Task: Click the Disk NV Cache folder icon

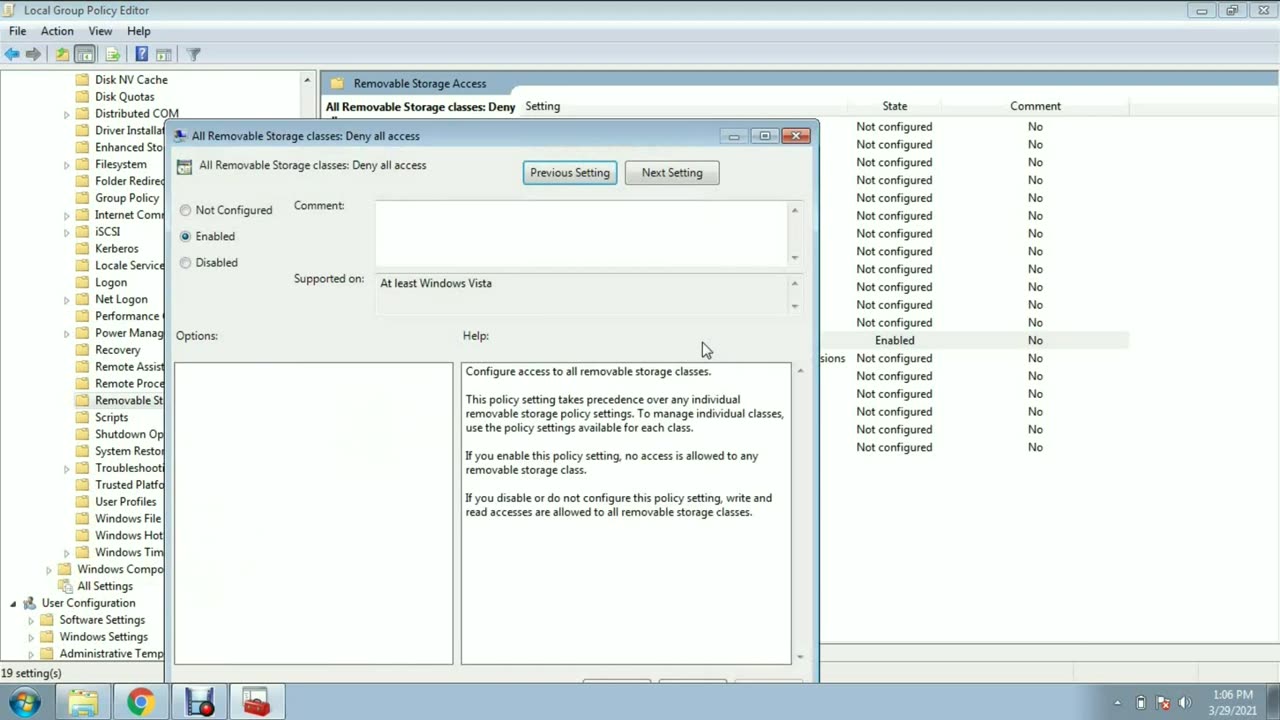Action: pos(83,80)
